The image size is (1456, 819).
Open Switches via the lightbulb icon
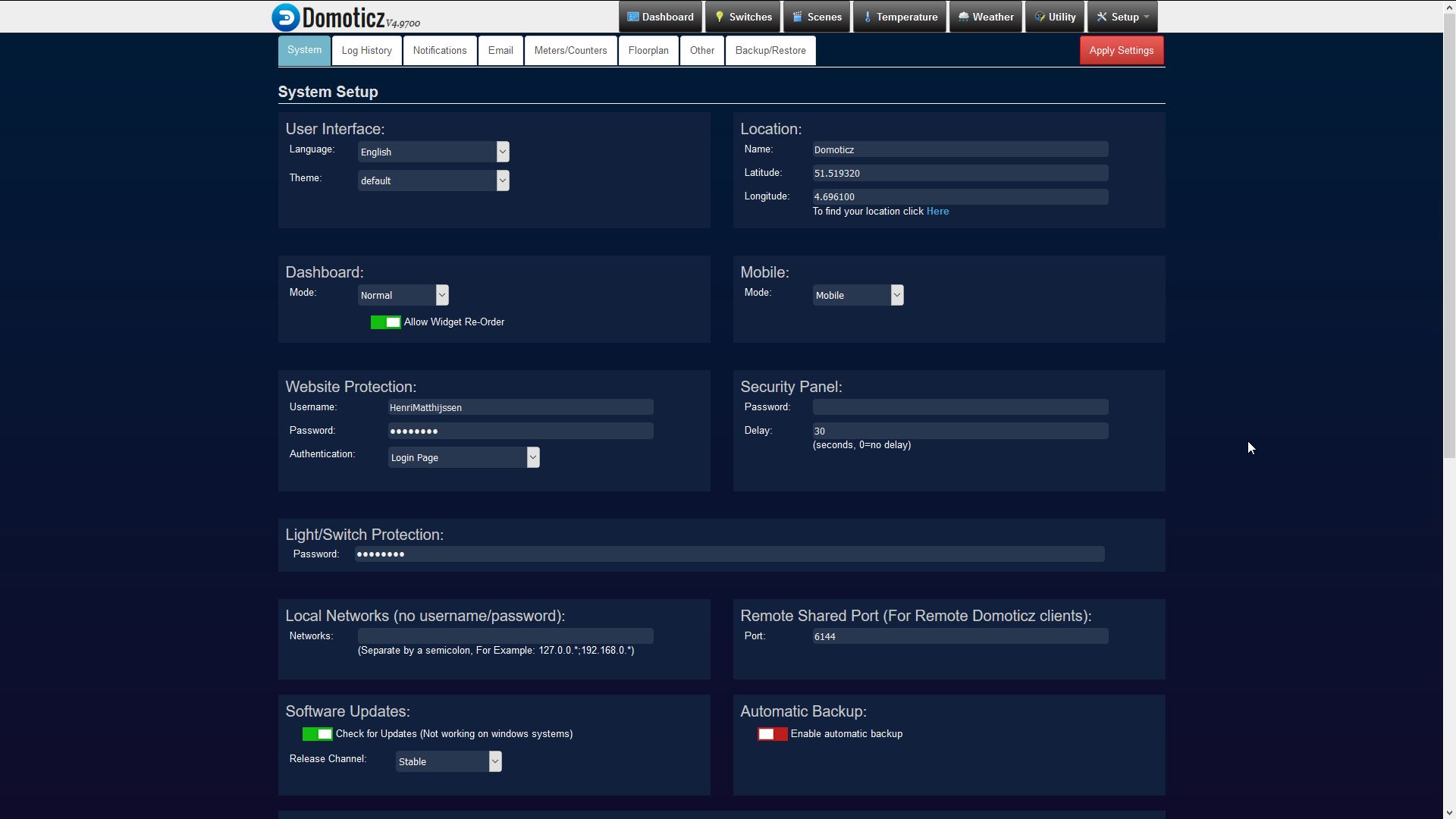[719, 17]
